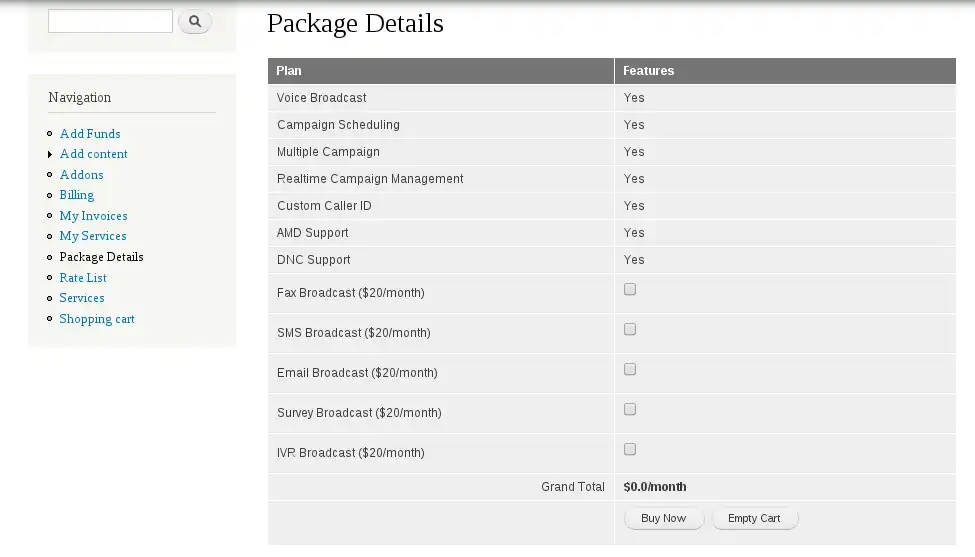Screen dimensions: 975x557
Task: Enable the Fax Broadcast checkbox
Action: 630,290
